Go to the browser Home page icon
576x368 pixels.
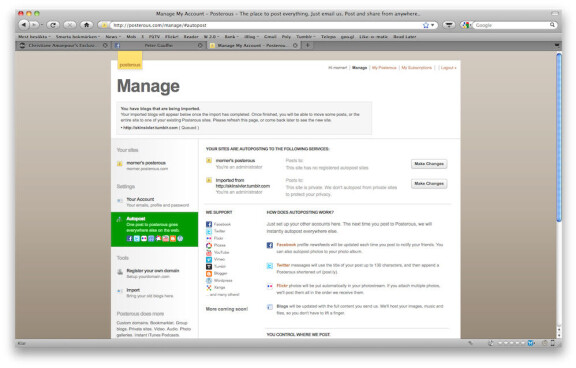[86, 25]
